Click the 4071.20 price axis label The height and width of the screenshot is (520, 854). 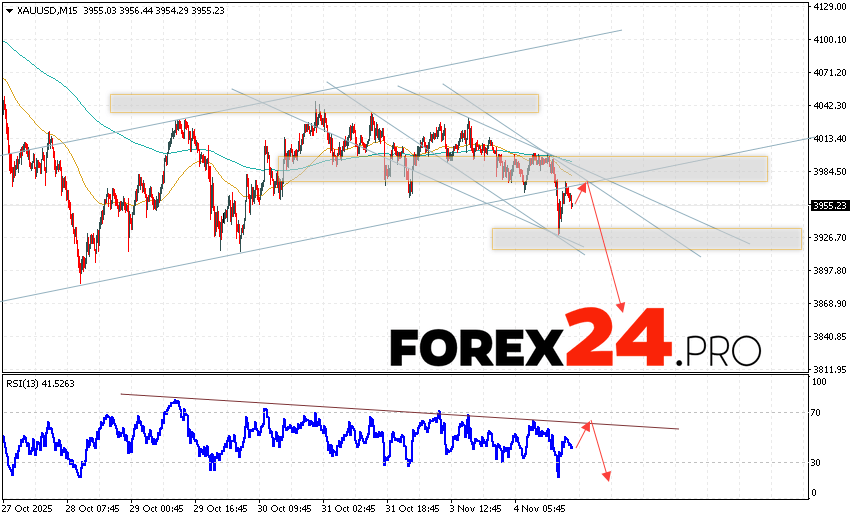point(830,72)
